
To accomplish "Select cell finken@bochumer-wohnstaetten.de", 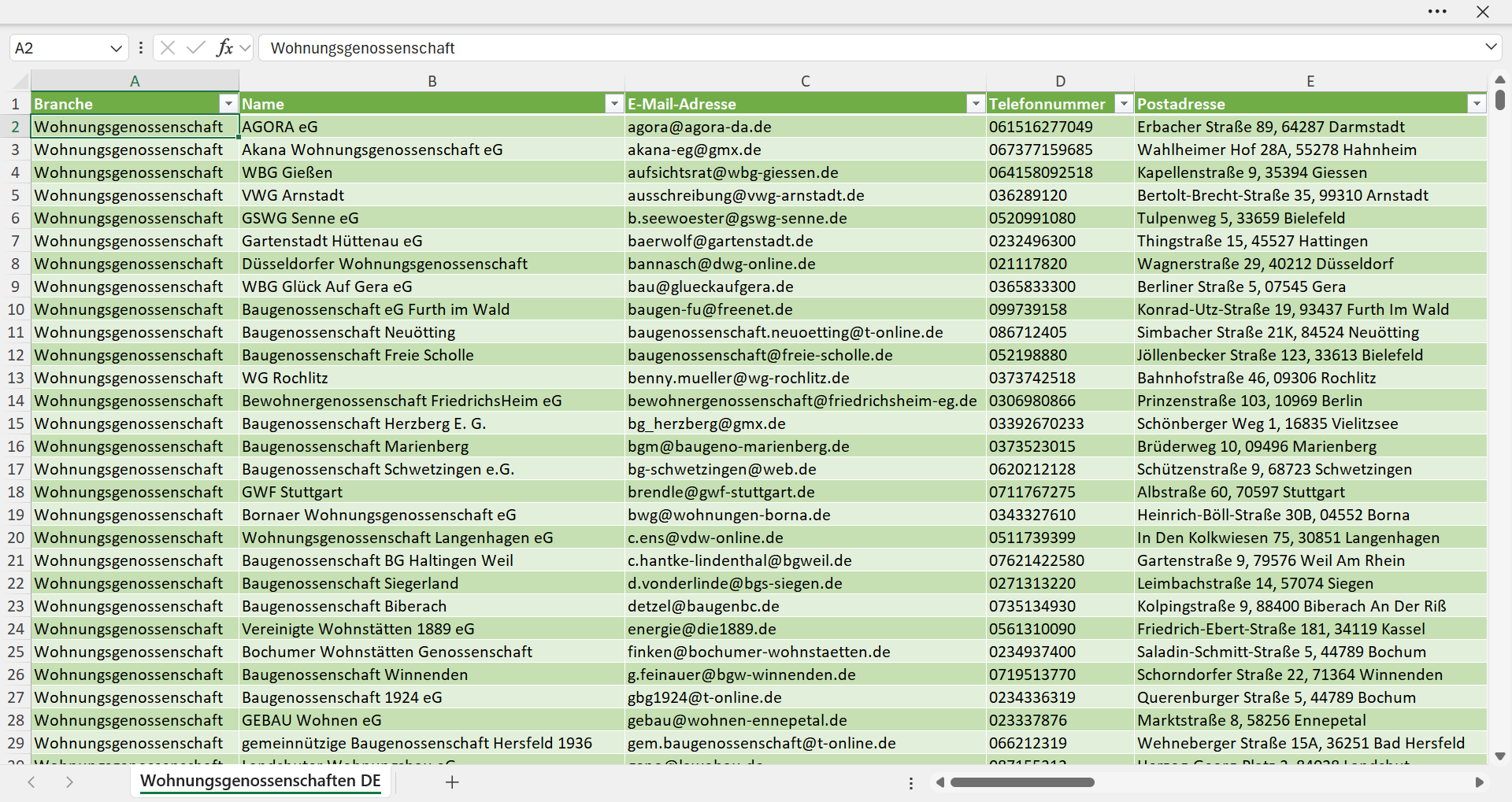I will [805, 652].
